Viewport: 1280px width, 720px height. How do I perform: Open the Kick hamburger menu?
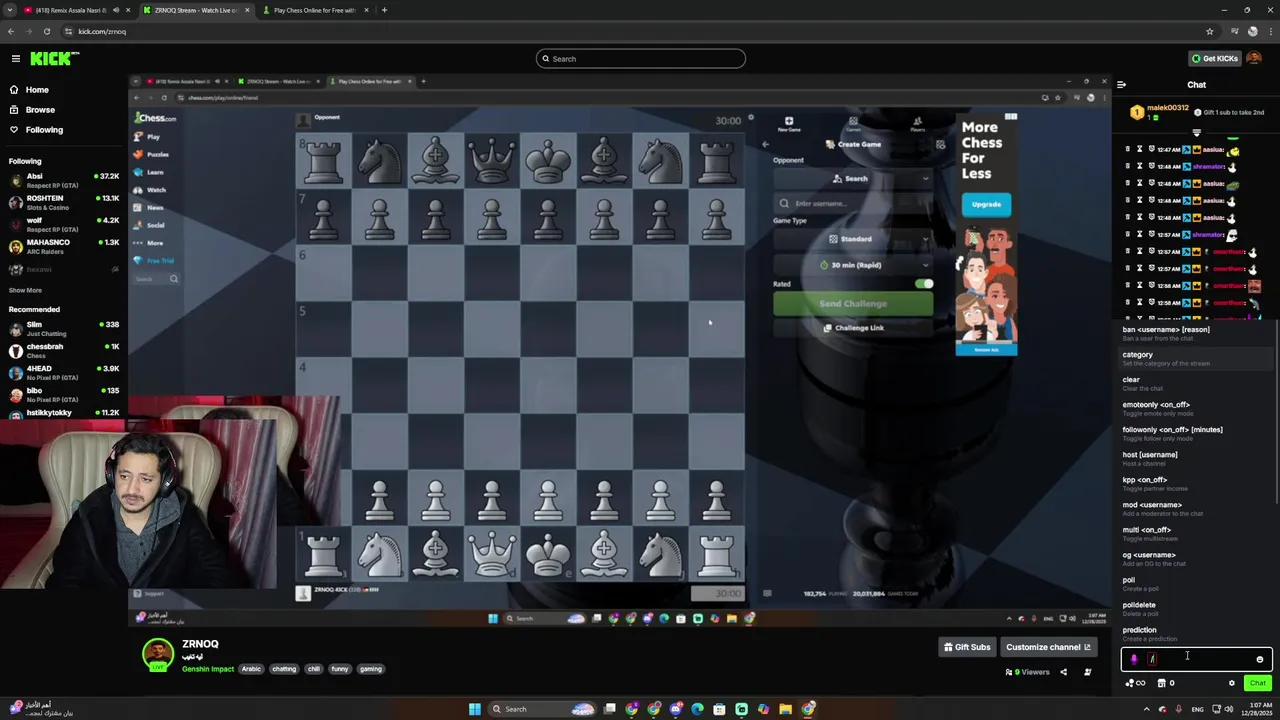click(16, 59)
